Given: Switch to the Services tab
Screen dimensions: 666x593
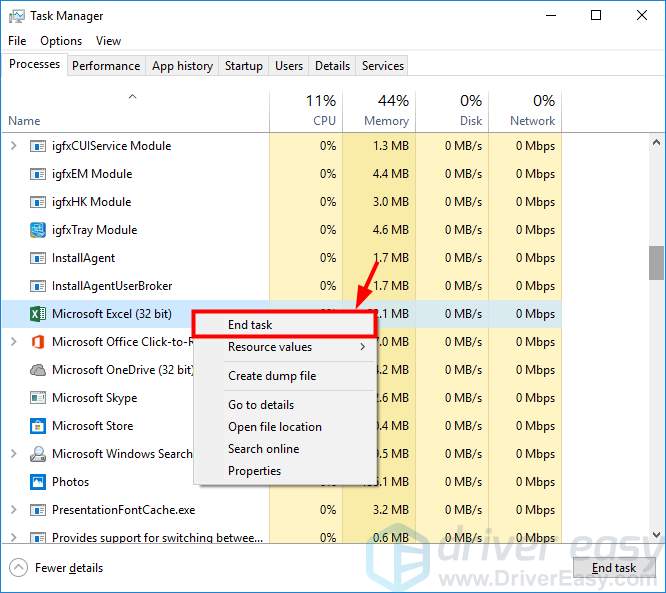Looking at the screenshot, I should coord(383,66).
